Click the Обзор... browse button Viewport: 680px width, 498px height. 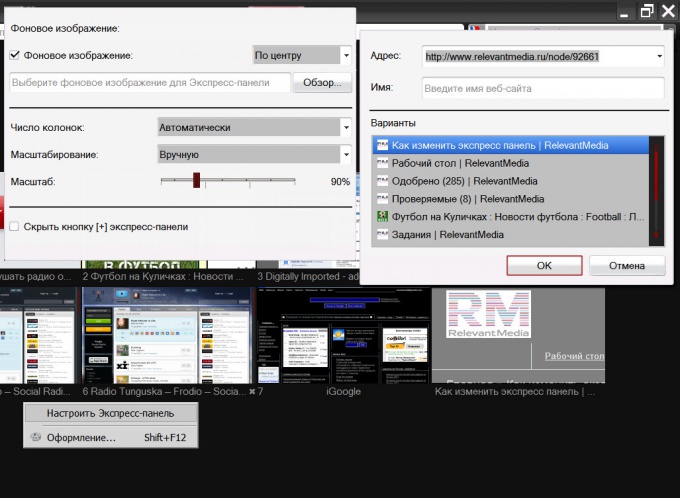point(322,82)
